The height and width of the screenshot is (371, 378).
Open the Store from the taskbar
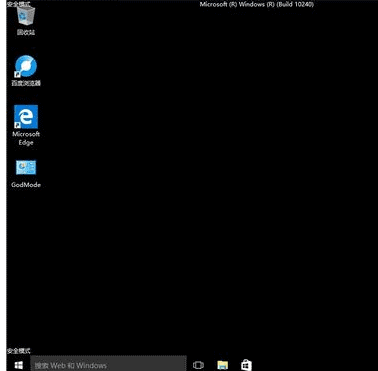(x=246, y=365)
